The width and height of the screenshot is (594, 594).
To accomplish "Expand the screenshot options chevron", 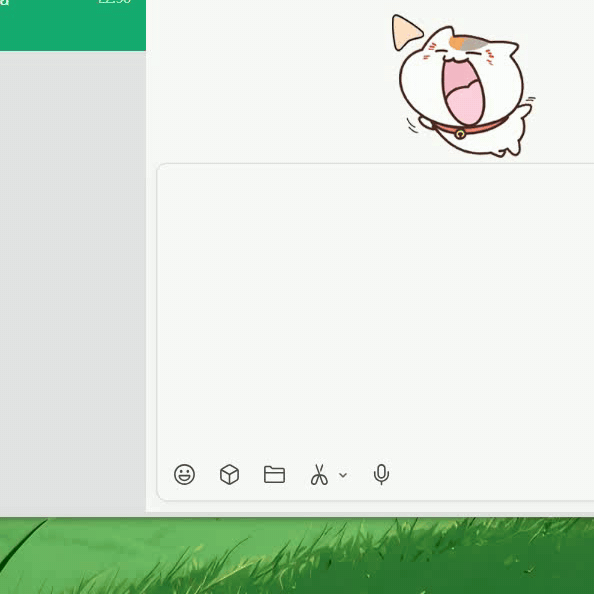I will coord(343,475).
